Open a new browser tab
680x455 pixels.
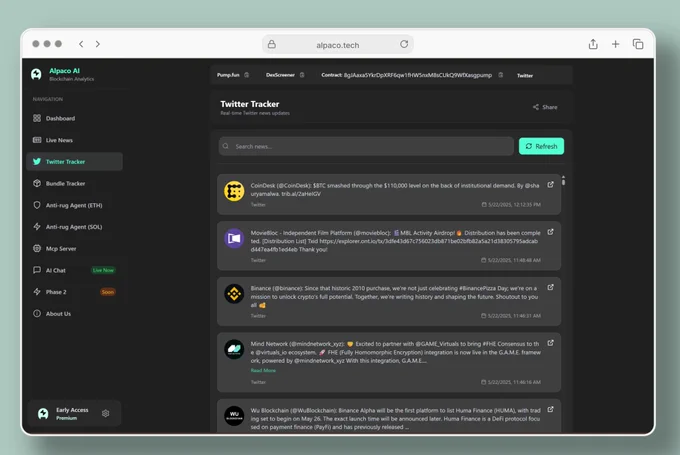(x=615, y=44)
